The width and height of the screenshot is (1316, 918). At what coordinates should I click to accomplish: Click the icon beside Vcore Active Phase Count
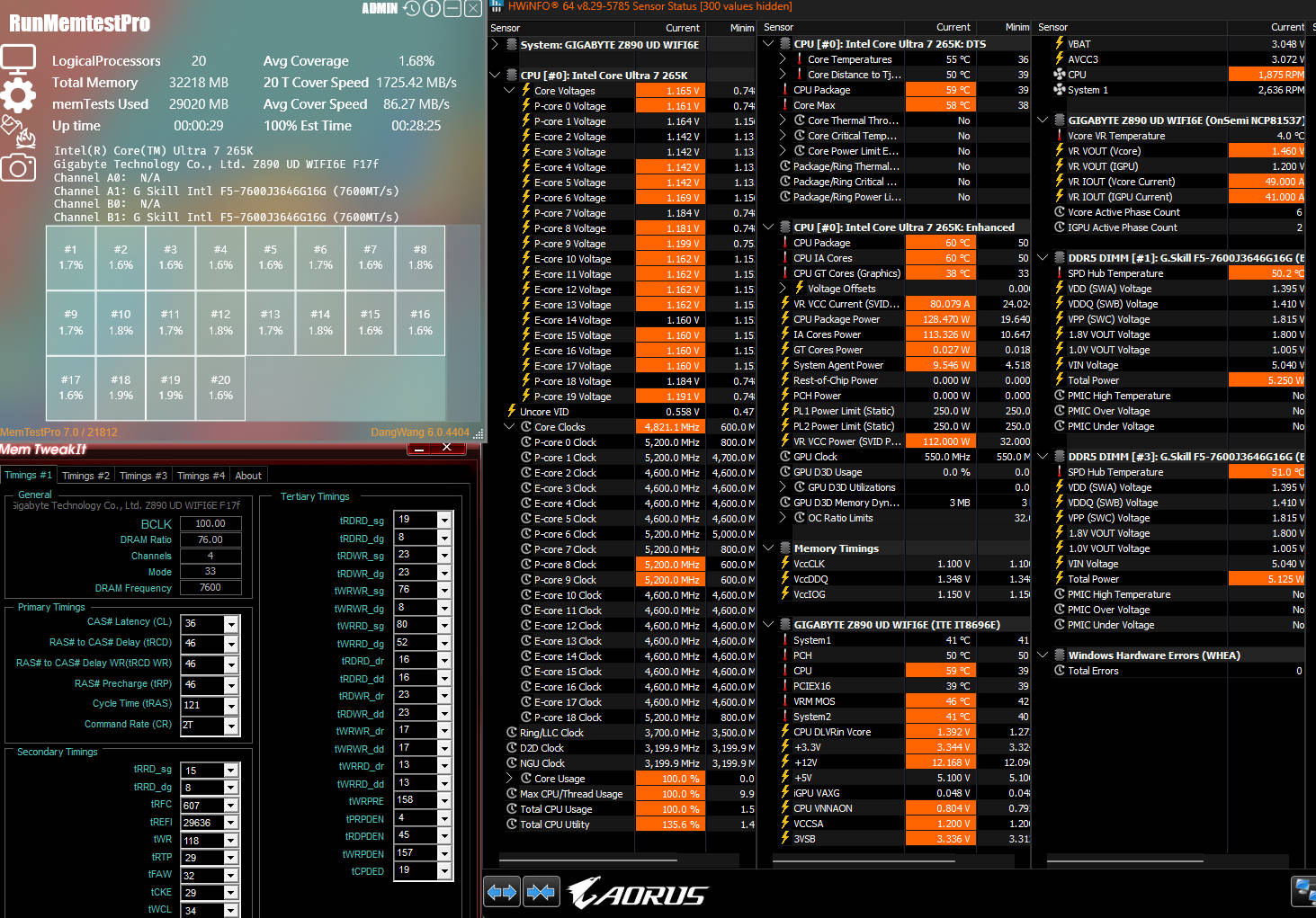(1060, 212)
